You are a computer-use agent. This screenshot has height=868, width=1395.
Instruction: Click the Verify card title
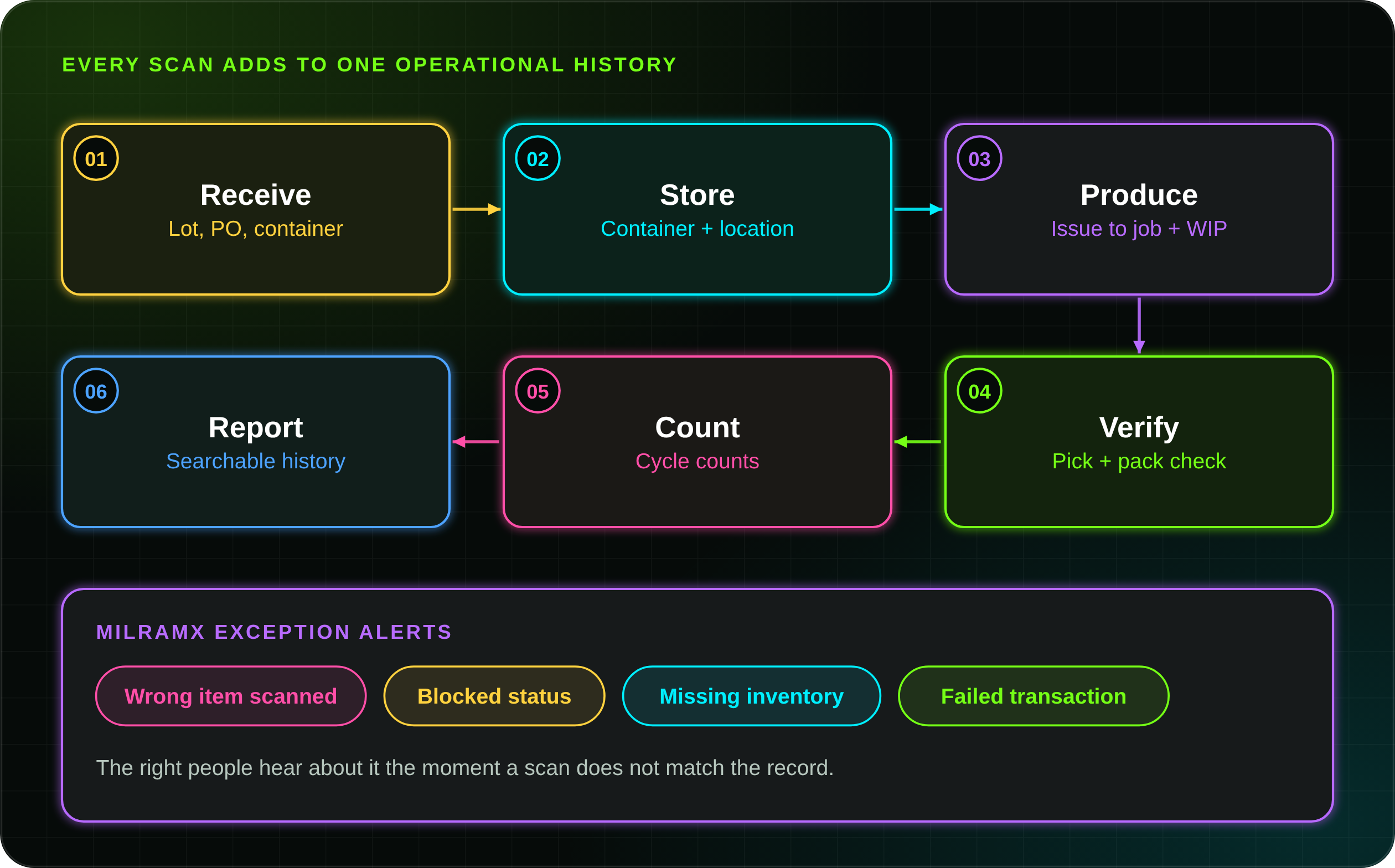point(1139,428)
